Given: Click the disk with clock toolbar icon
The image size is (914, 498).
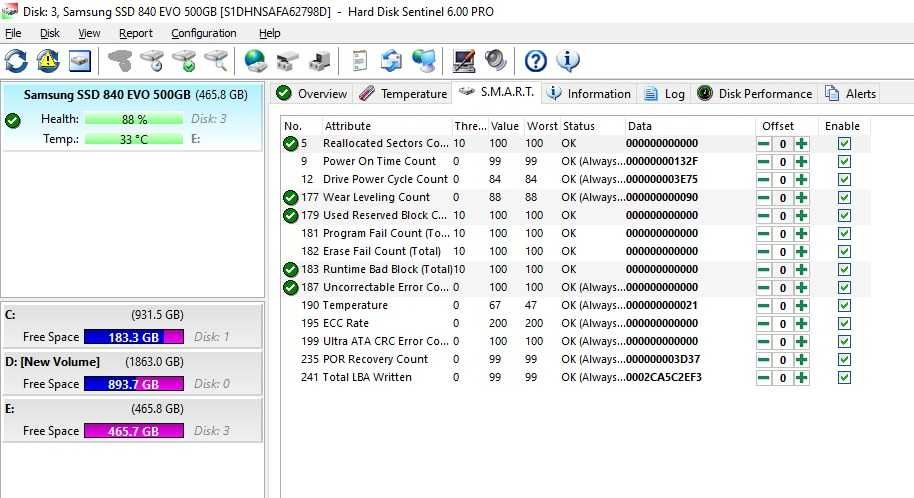Looking at the screenshot, I should (x=152, y=61).
